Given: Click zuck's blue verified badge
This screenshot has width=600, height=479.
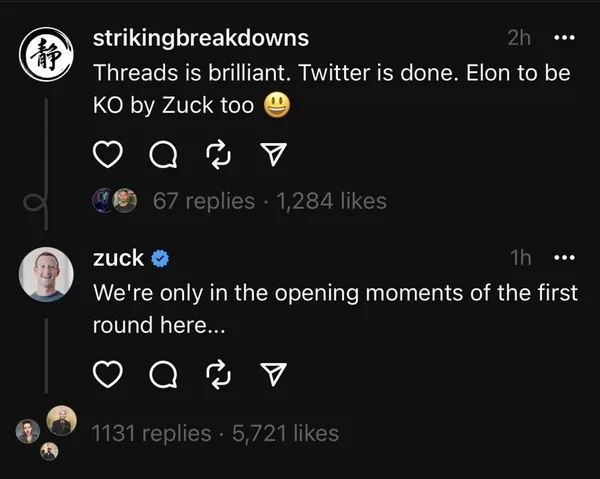Looking at the screenshot, I should tap(160, 259).
